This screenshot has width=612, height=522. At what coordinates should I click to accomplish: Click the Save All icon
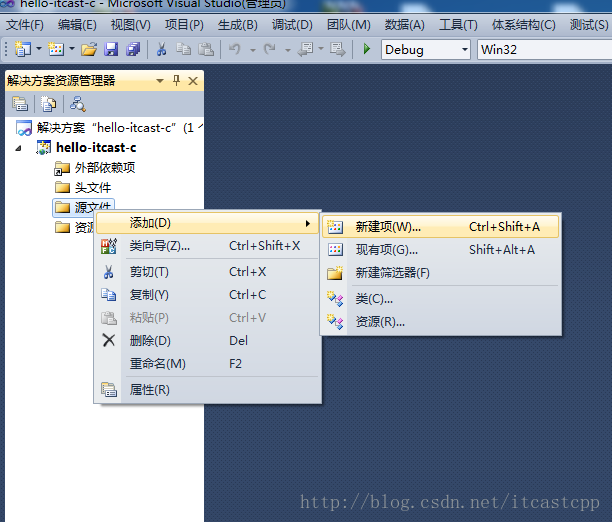tap(133, 49)
